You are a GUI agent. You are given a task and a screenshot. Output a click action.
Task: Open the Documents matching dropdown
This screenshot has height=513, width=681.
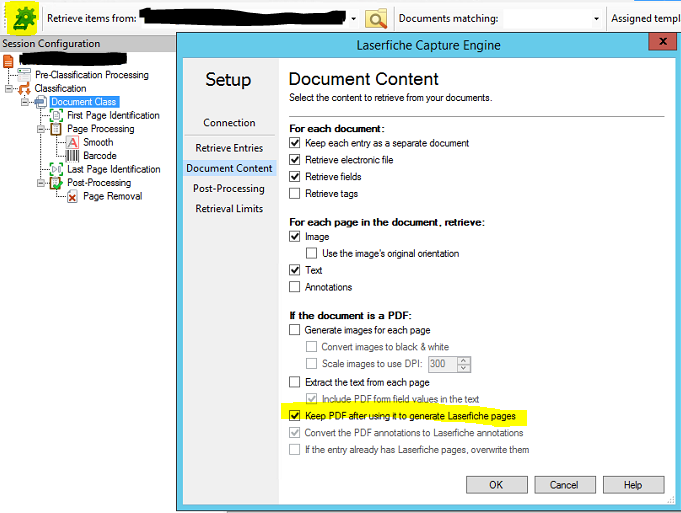(x=596, y=19)
